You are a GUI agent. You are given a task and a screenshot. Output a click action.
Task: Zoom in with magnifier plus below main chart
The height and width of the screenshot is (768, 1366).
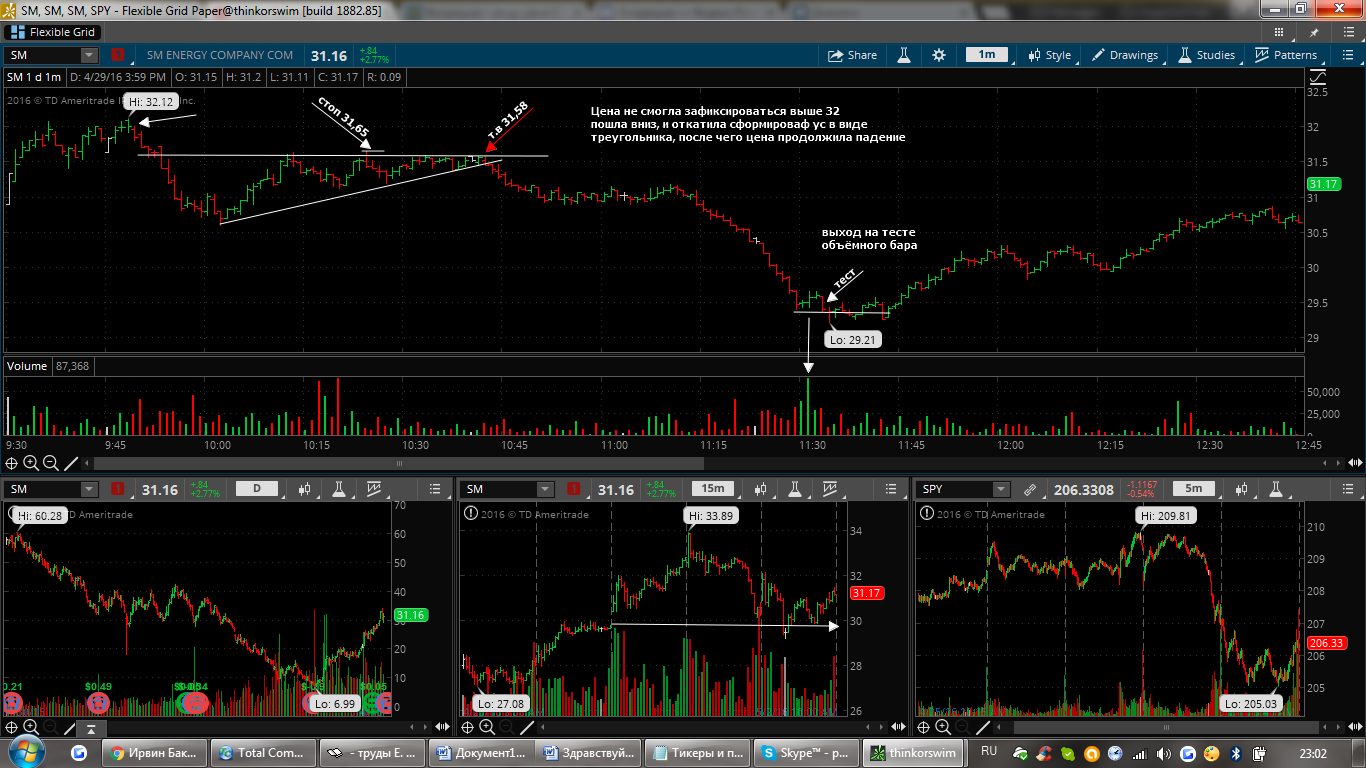[31, 463]
